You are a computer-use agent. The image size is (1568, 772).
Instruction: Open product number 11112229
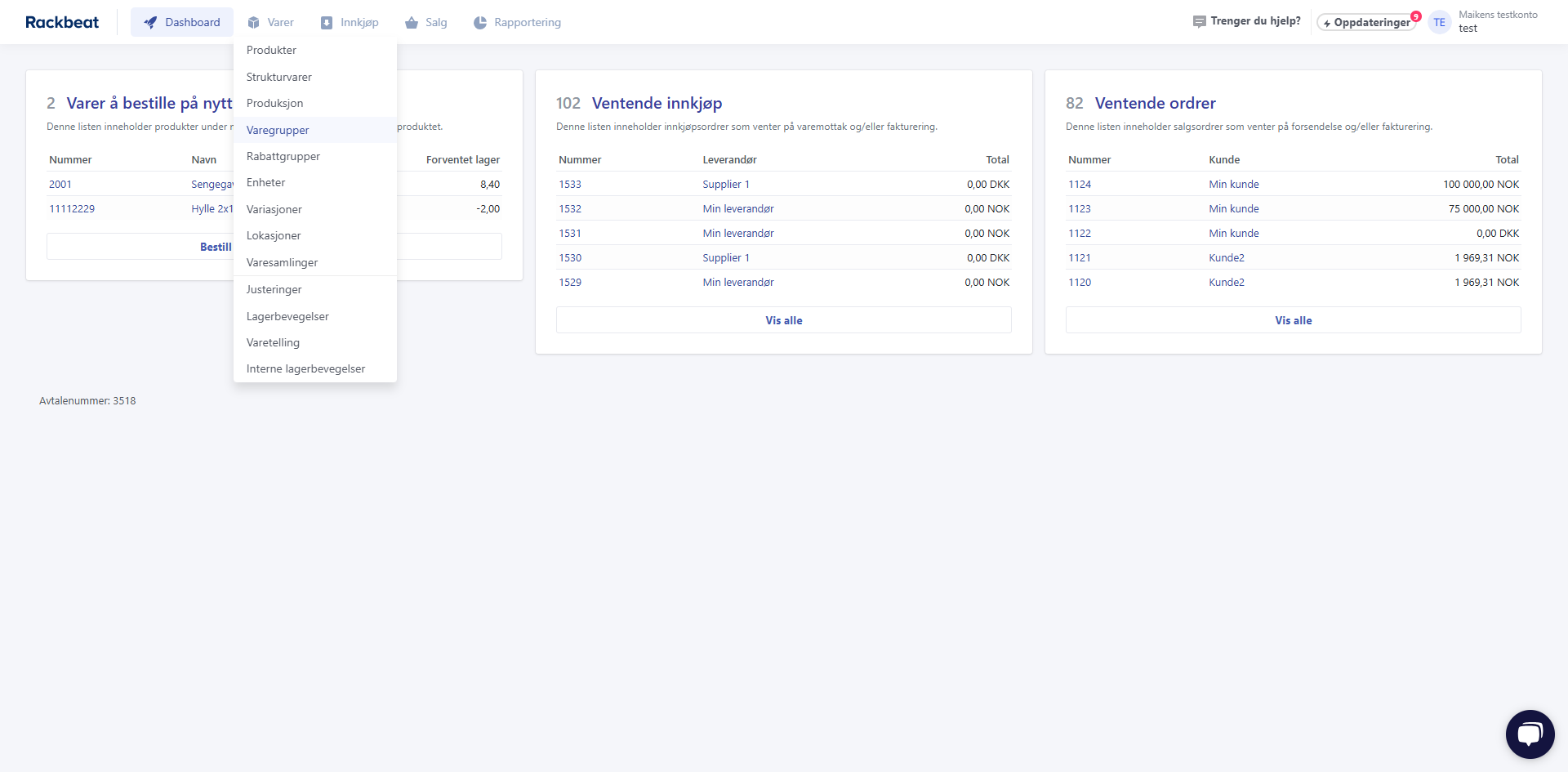click(x=72, y=209)
